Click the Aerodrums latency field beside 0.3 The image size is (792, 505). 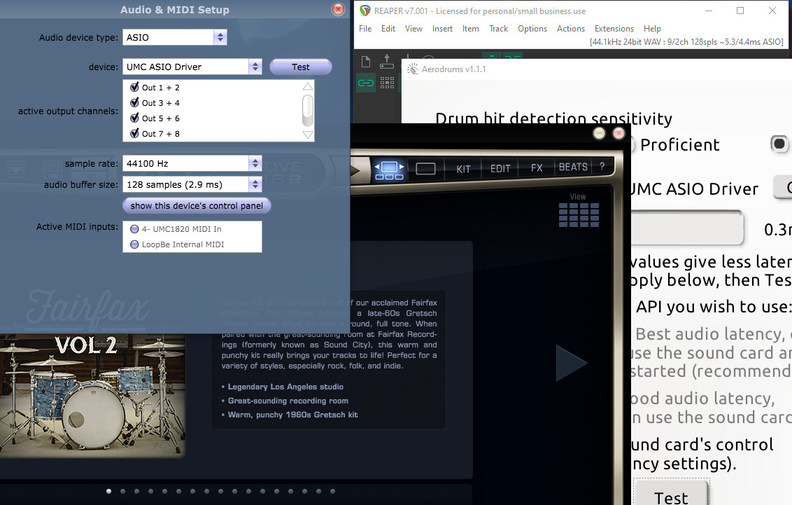point(687,228)
